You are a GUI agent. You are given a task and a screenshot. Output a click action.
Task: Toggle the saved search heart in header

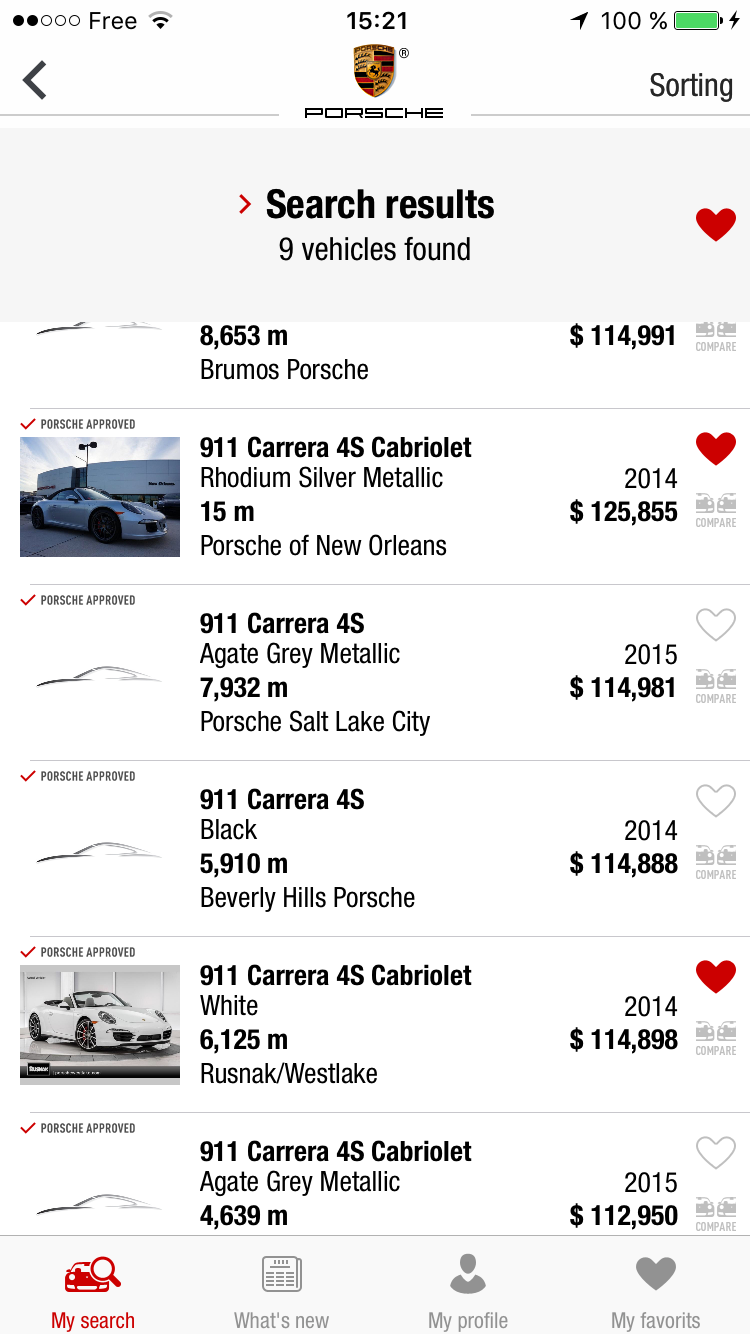[715, 225]
